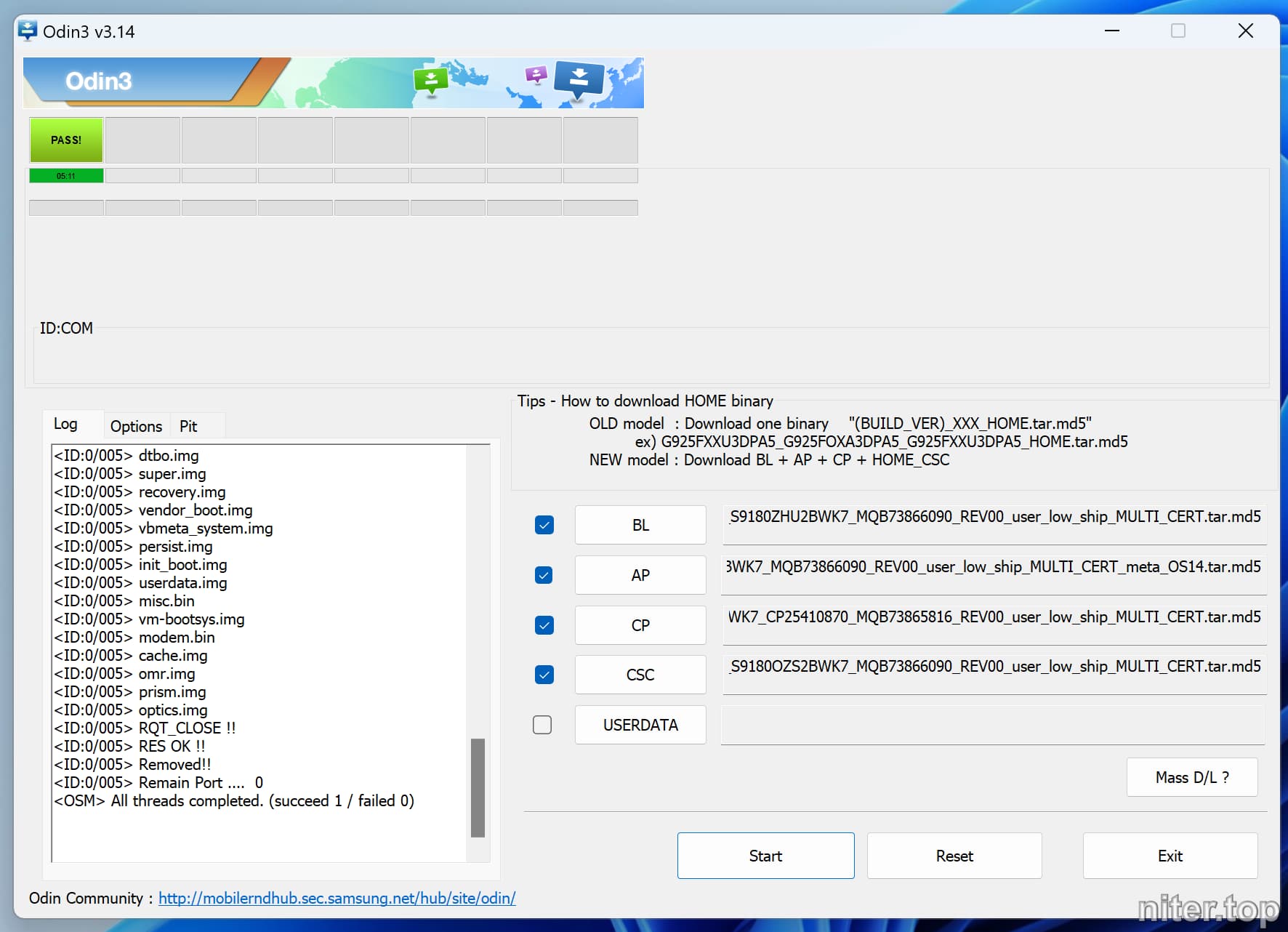Browse for a BL firmware file

(x=640, y=525)
